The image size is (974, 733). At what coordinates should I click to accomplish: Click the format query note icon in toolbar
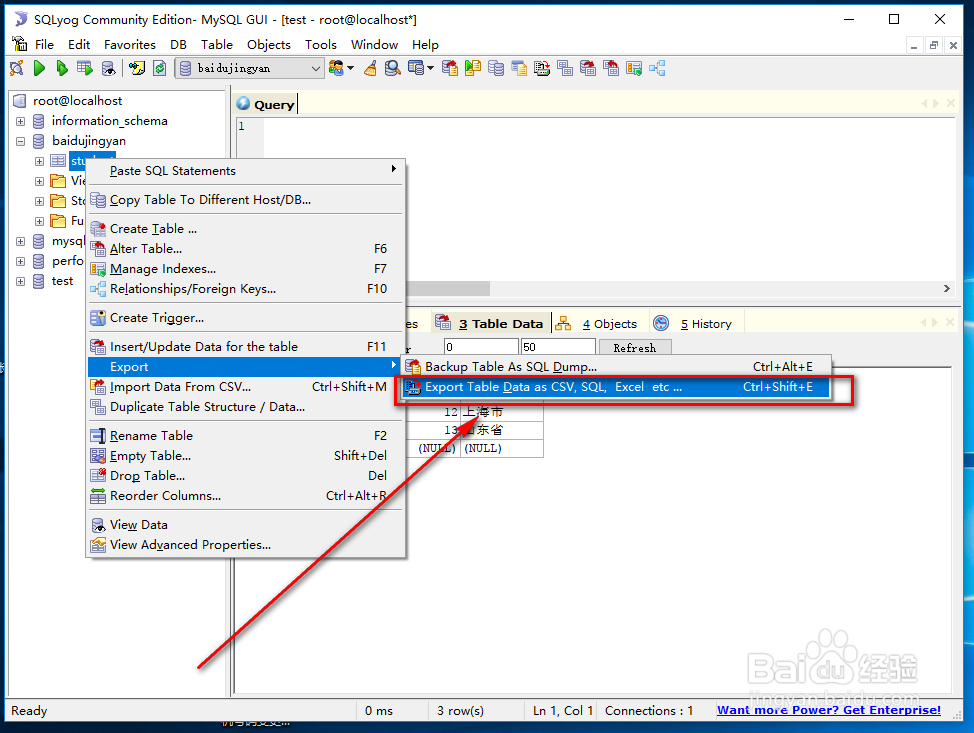tap(137, 68)
